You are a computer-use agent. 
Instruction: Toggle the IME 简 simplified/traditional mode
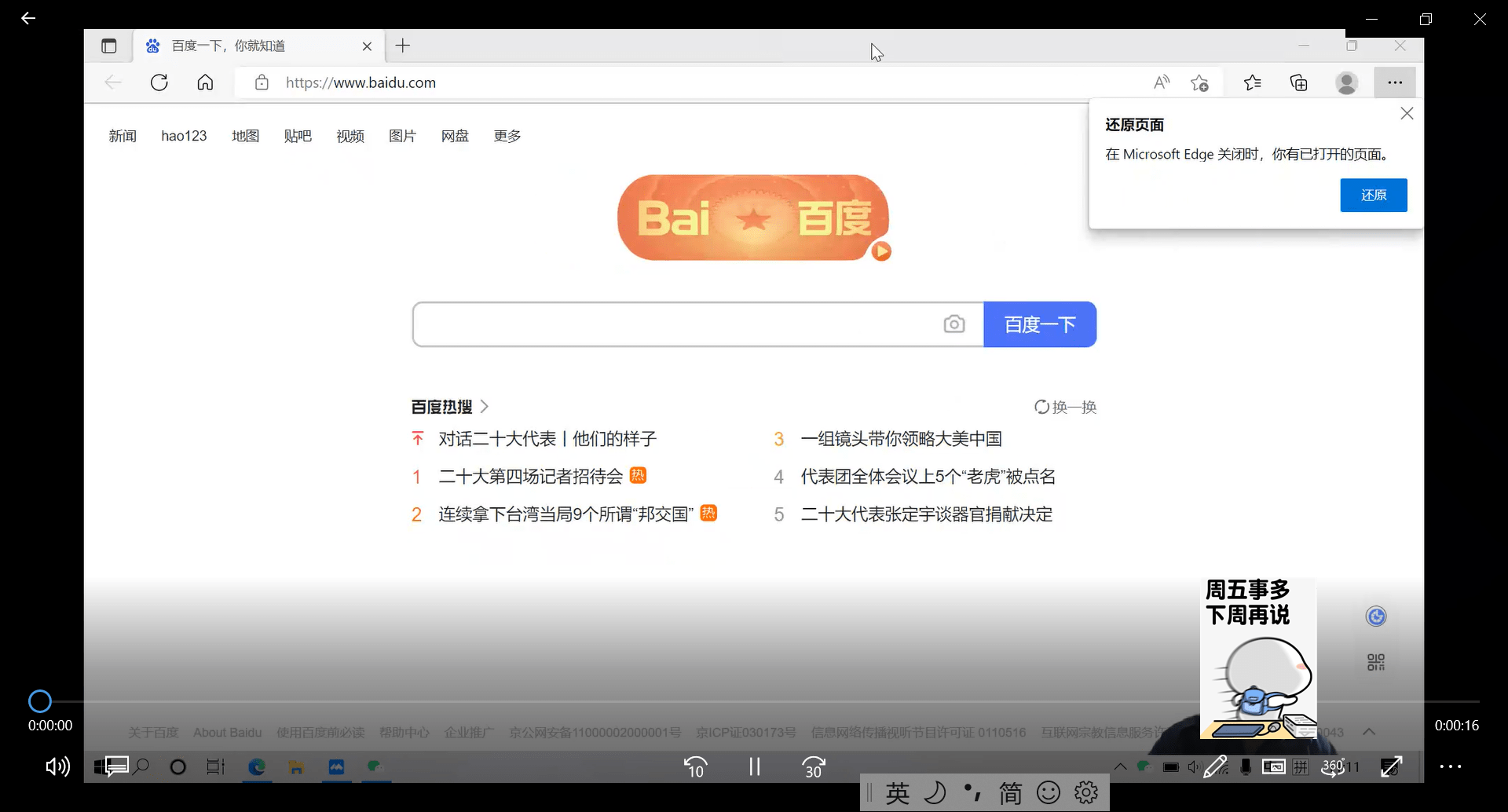(x=1011, y=793)
